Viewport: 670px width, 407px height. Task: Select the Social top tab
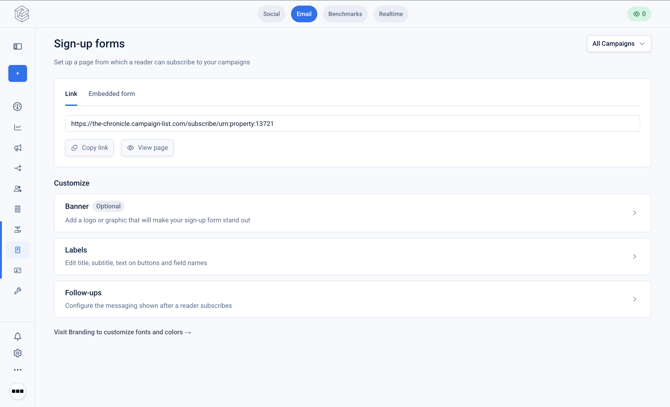[x=271, y=14]
